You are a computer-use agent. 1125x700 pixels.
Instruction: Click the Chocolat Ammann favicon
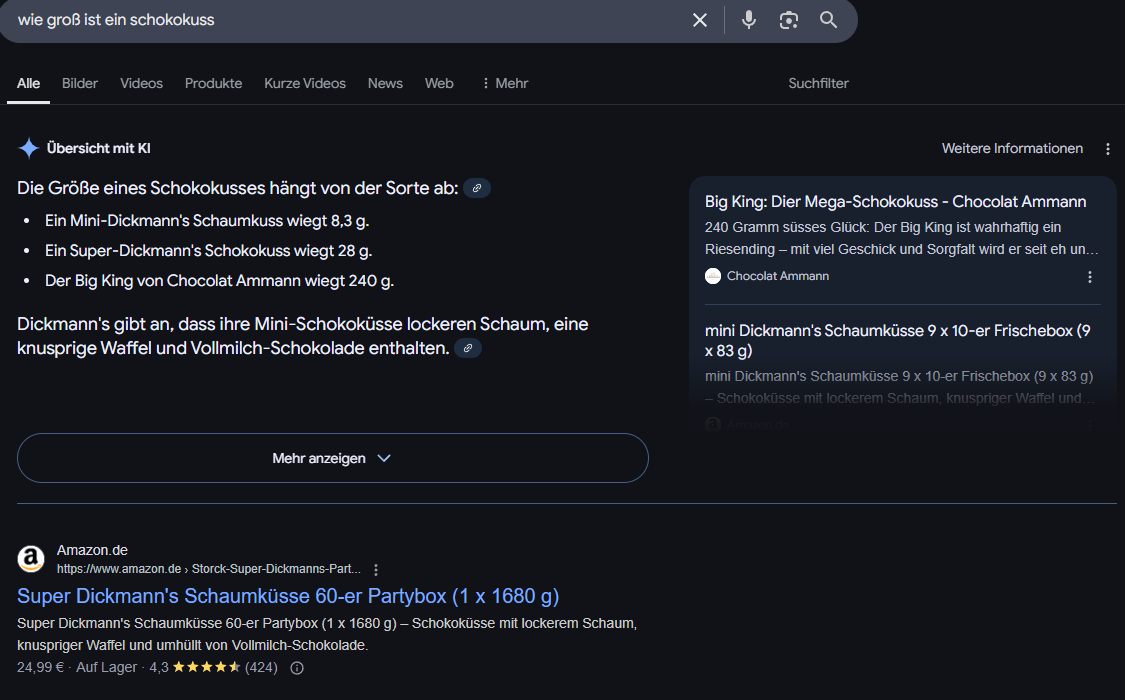pyautogui.click(x=712, y=276)
